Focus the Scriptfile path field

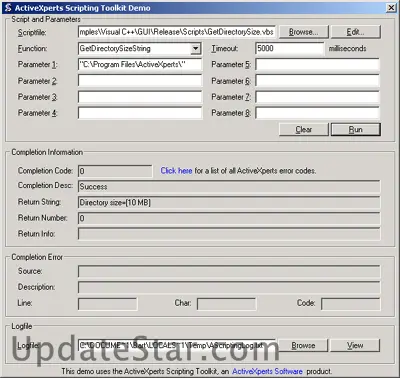177,32
